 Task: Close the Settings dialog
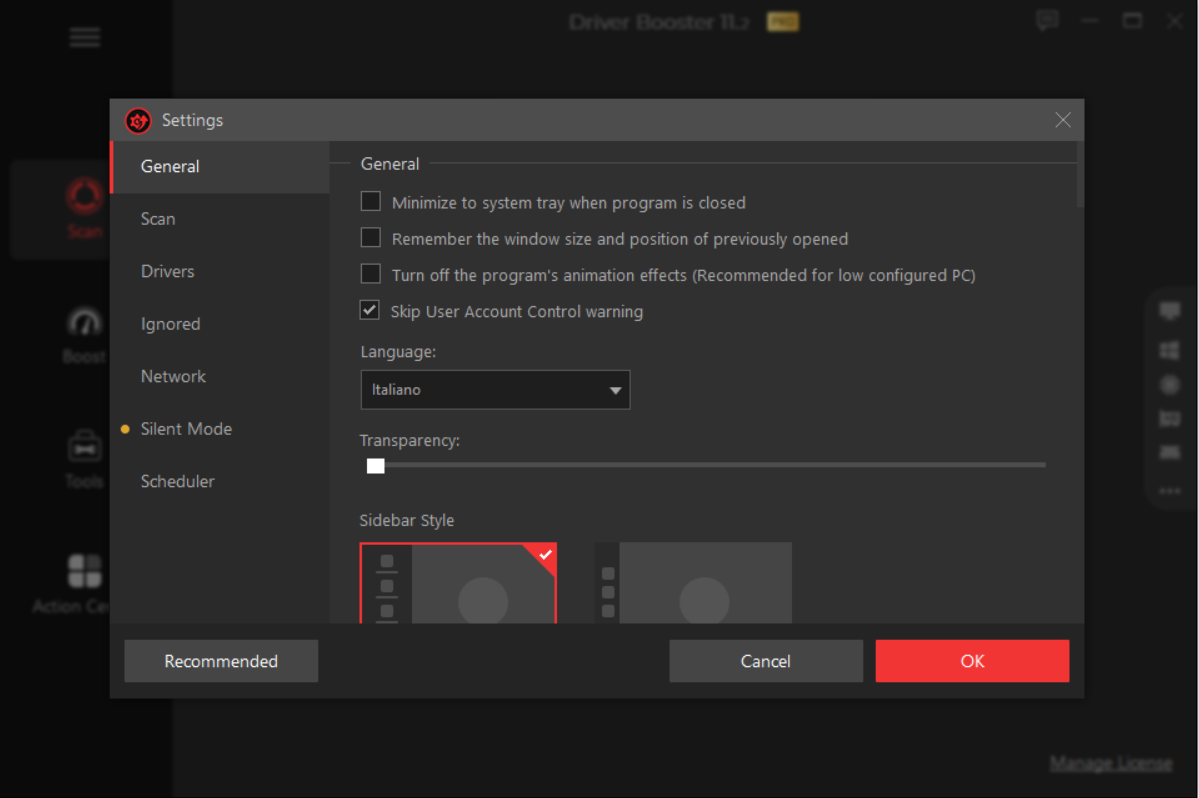[1062, 120]
